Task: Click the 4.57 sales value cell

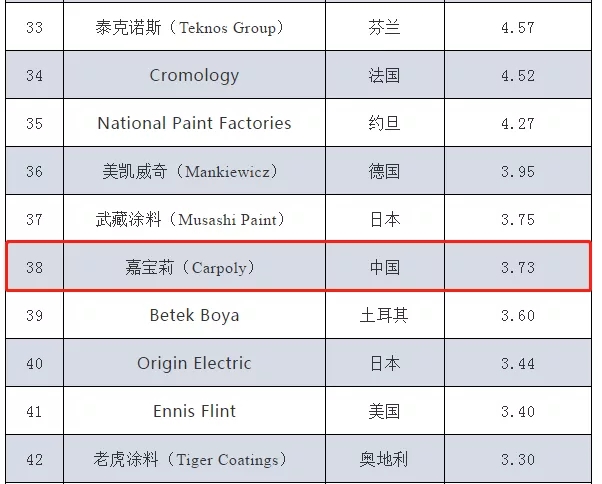Action: (x=518, y=27)
